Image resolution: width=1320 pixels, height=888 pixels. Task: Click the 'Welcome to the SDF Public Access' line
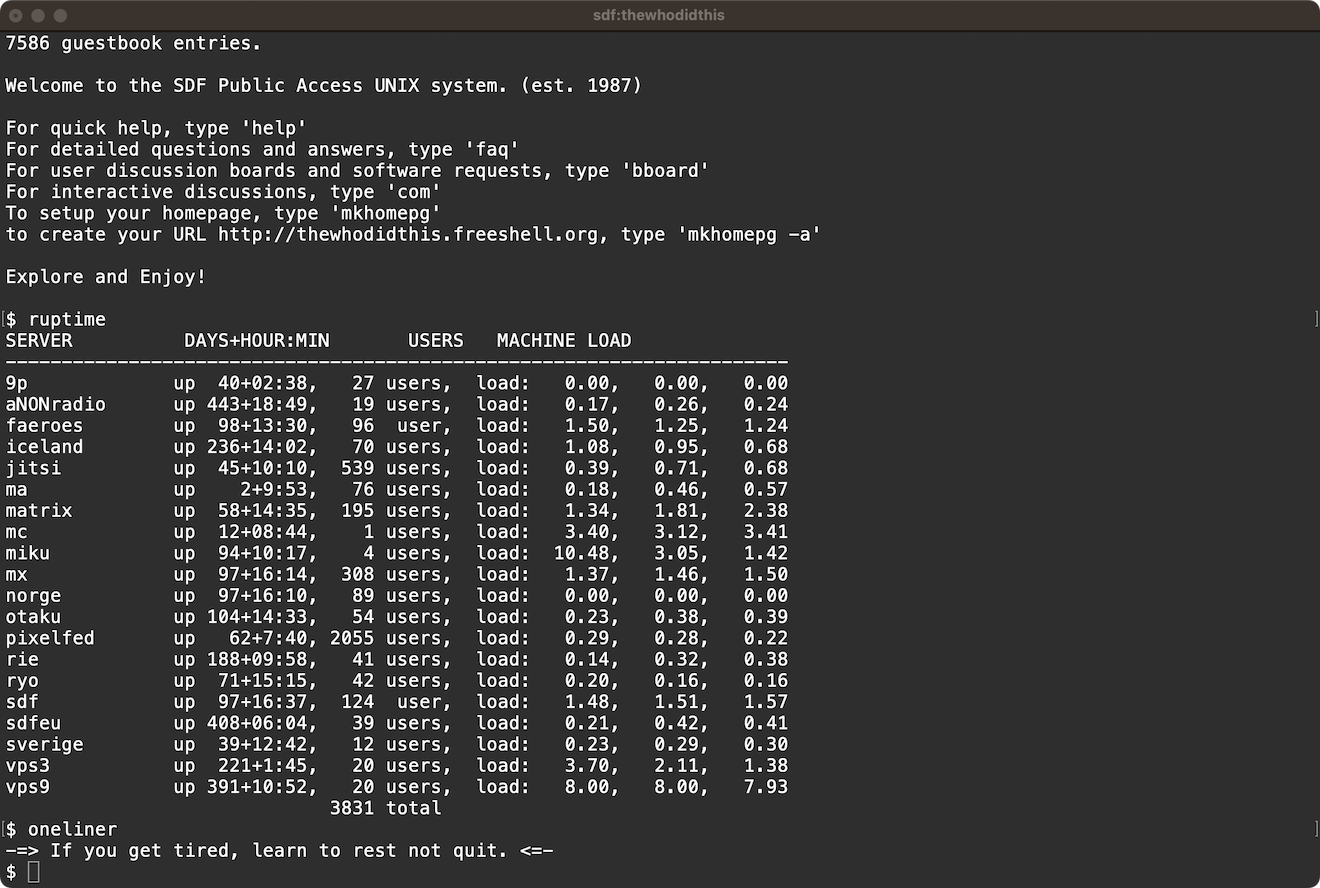pos(324,85)
